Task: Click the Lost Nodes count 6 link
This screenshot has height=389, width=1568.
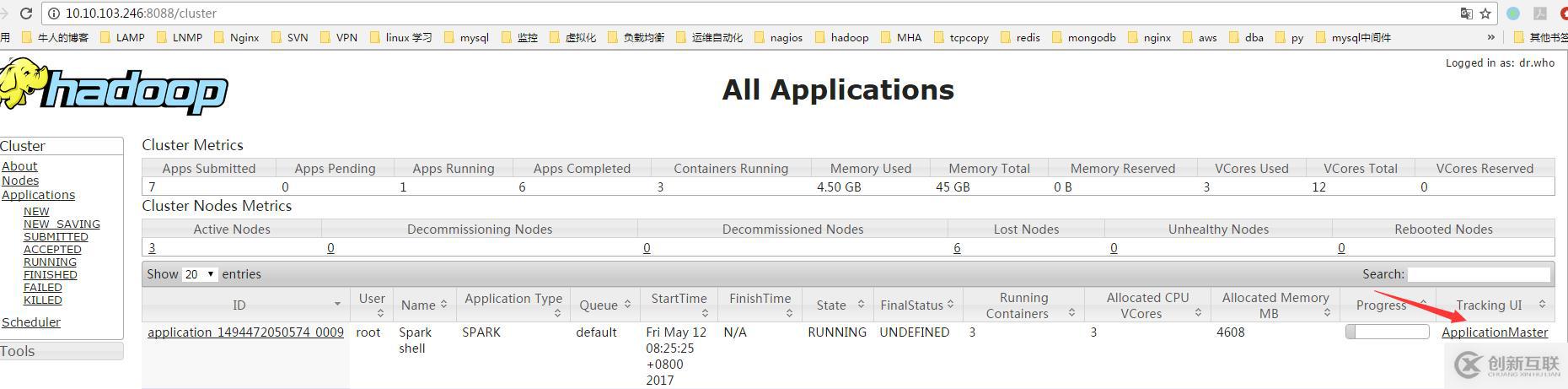Action: coord(957,248)
